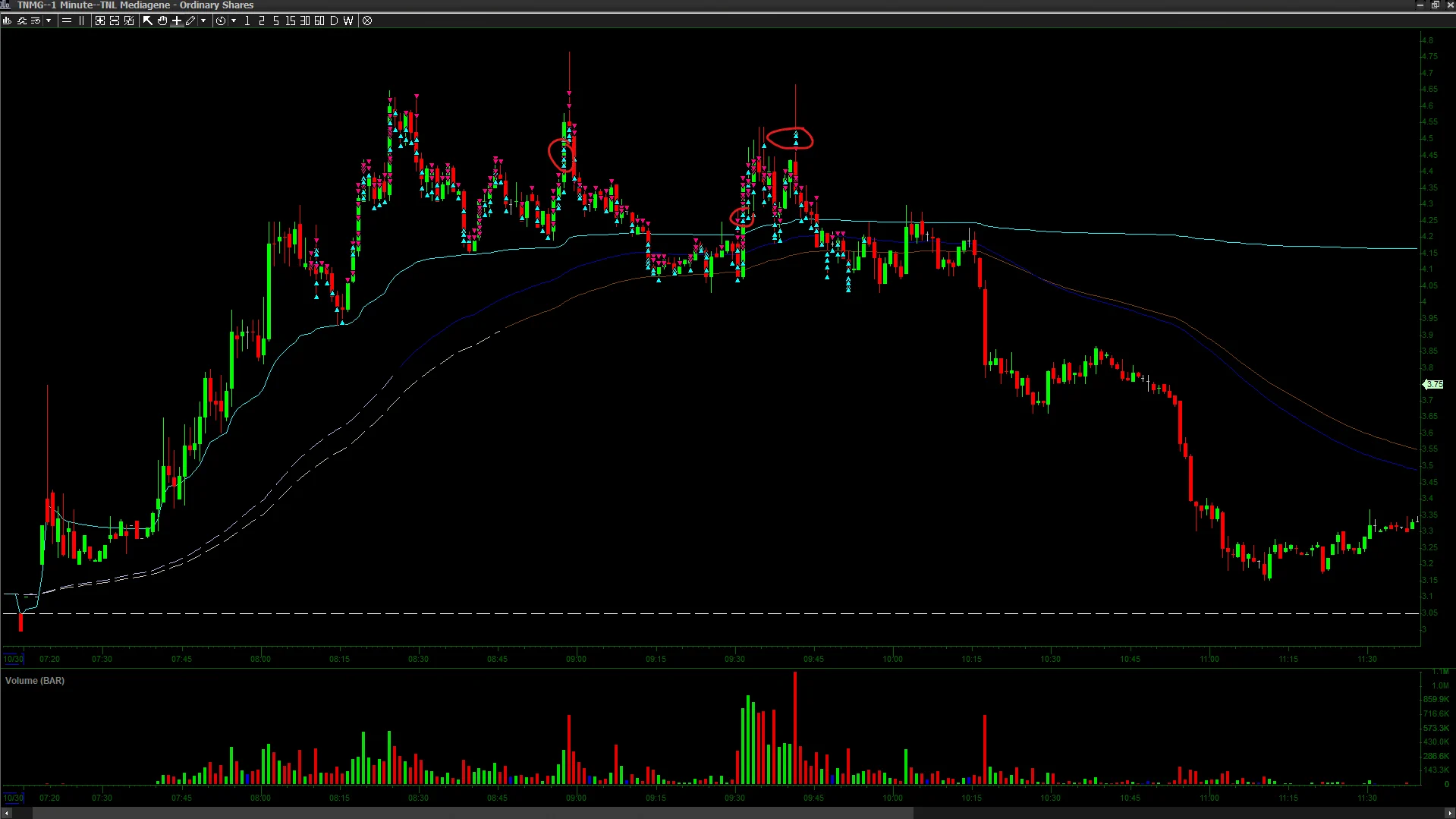Expand the drawing tools dropdown arrow

203,20
